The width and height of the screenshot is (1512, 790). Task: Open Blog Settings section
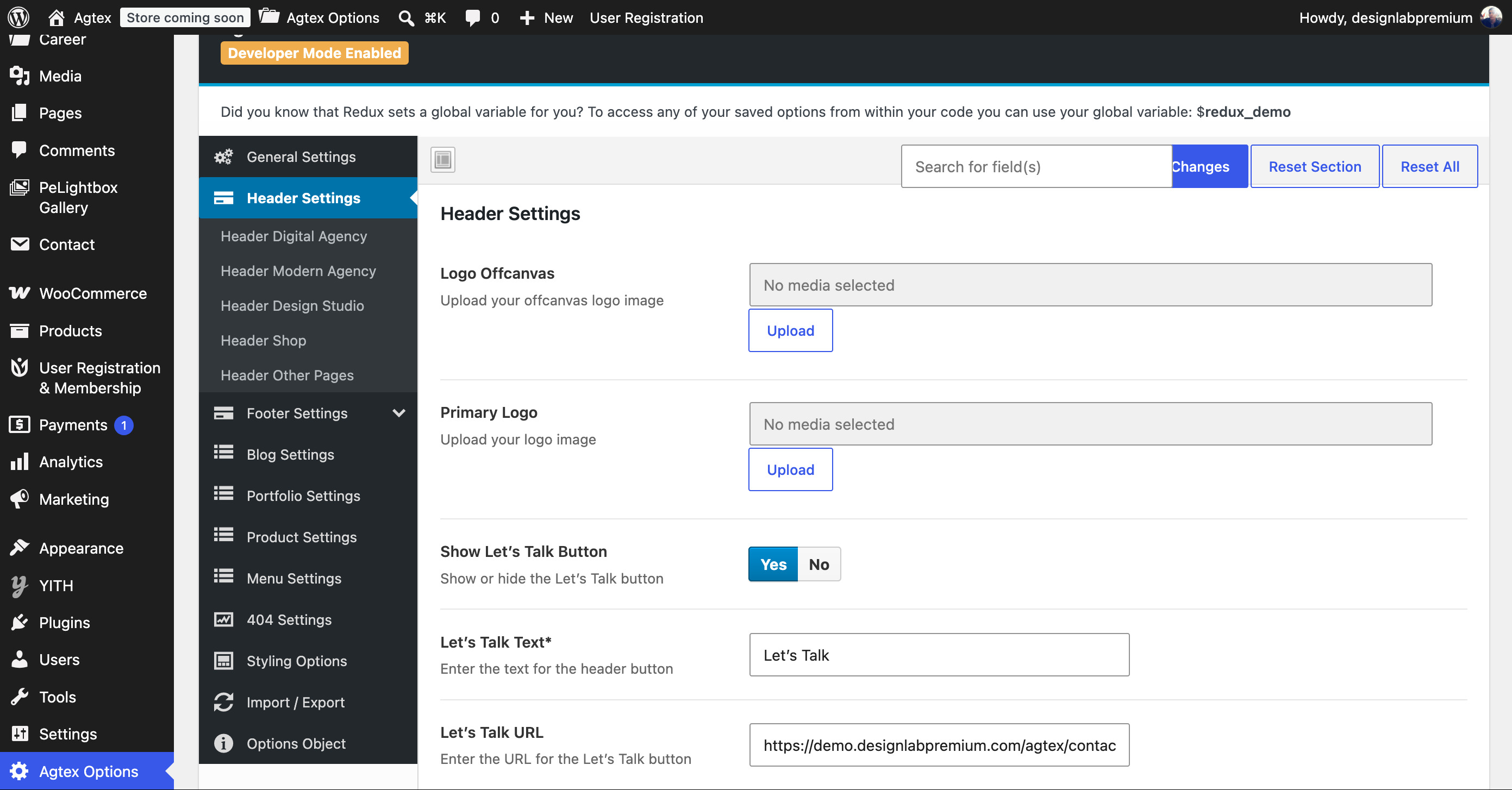tap(308, 454)
